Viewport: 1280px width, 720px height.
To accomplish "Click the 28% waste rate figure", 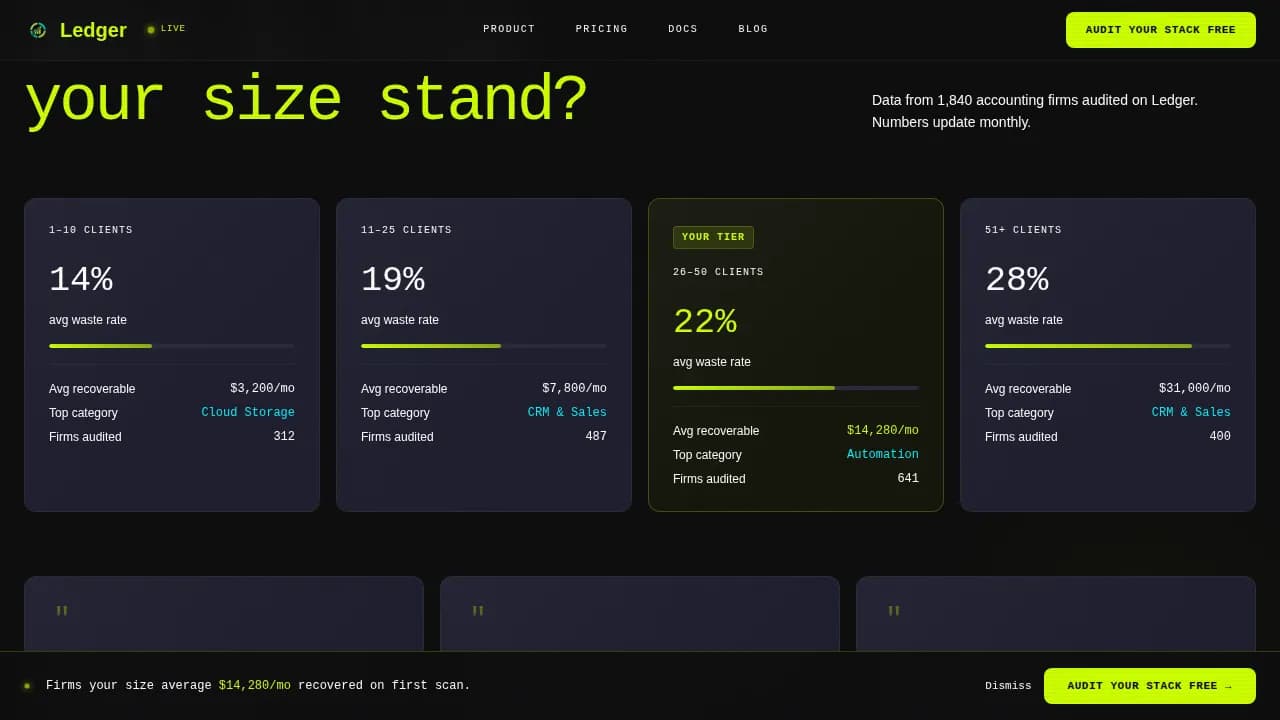I will tap(1017, 280).
